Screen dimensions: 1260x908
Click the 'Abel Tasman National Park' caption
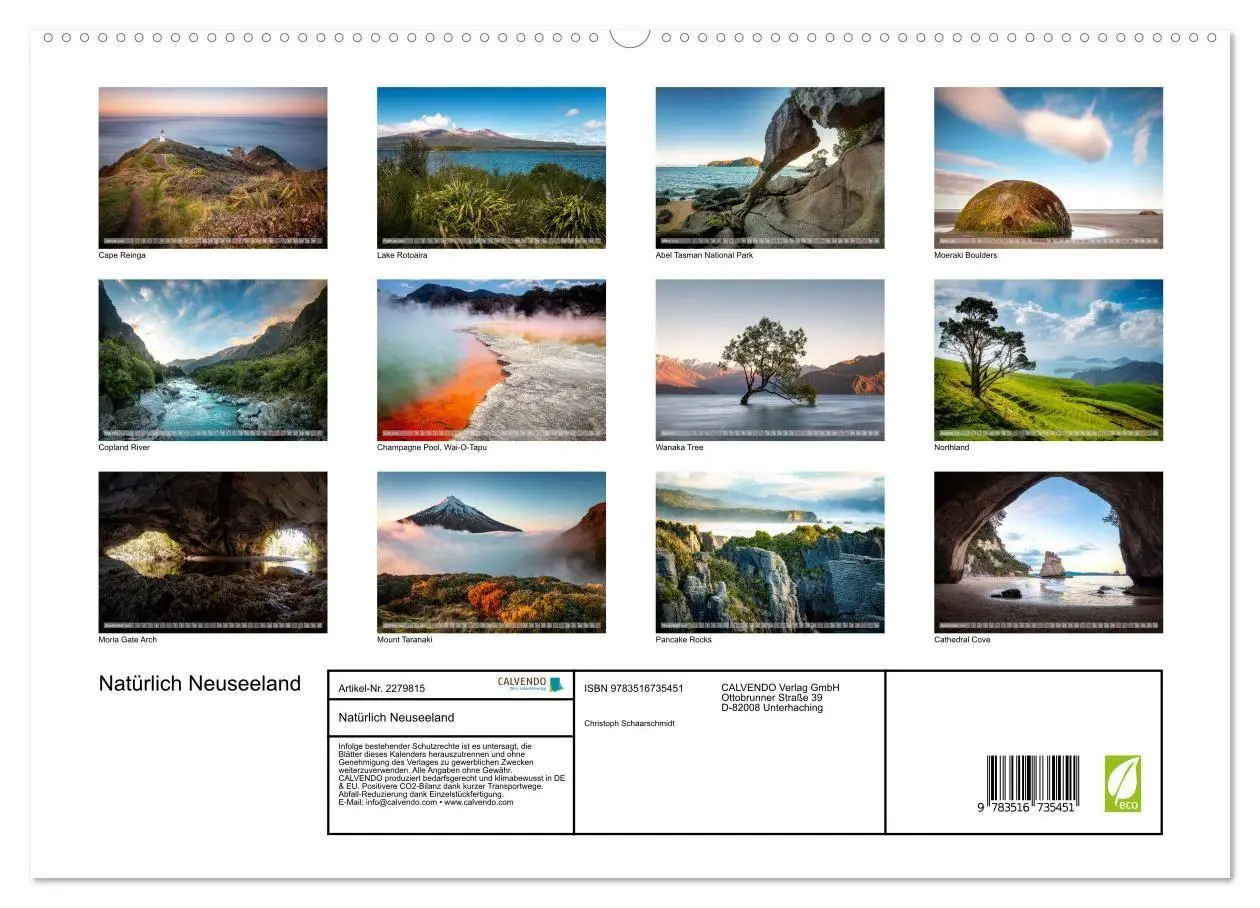[704, 255]
